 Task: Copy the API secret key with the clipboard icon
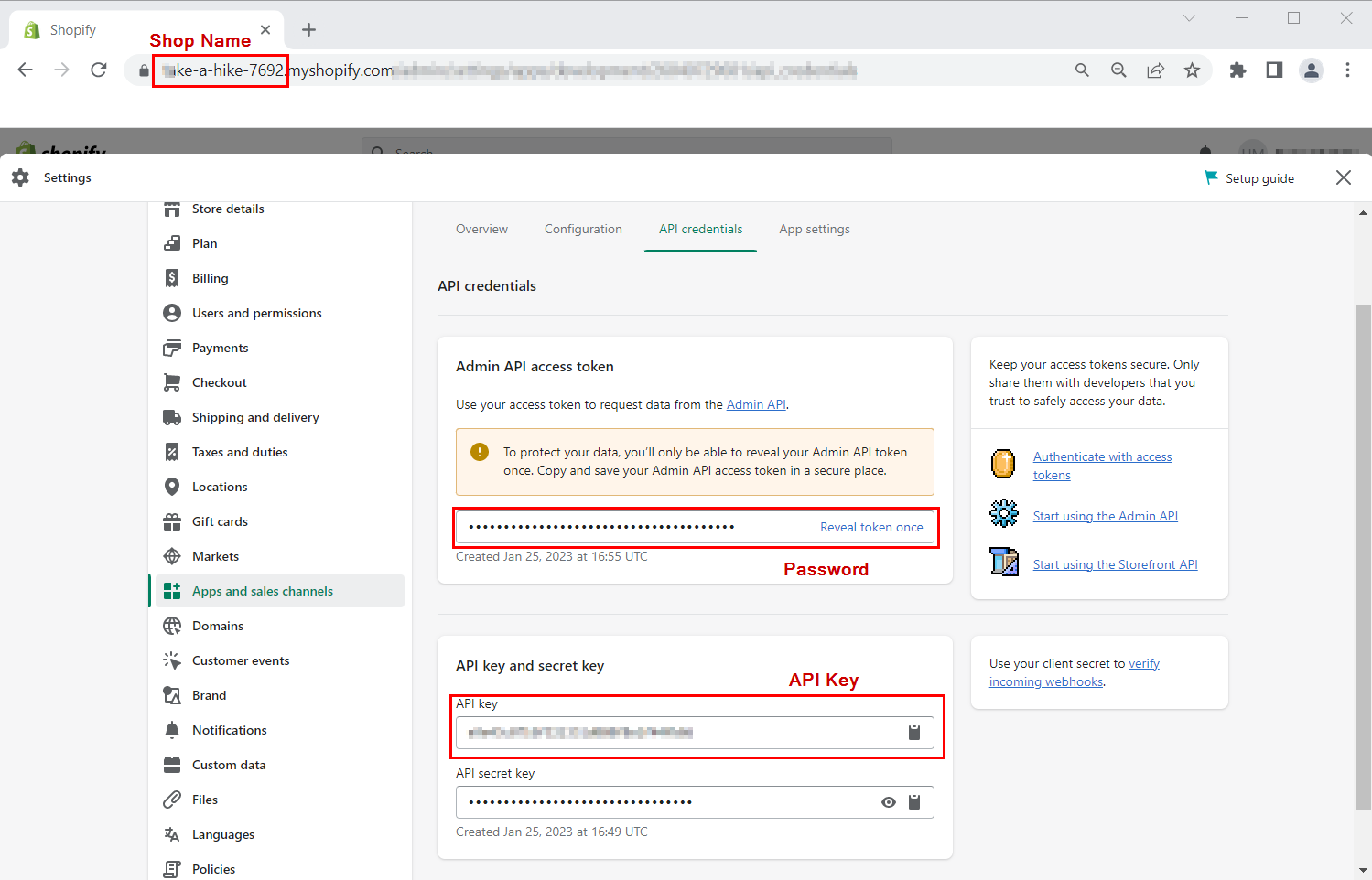[913, 802]
